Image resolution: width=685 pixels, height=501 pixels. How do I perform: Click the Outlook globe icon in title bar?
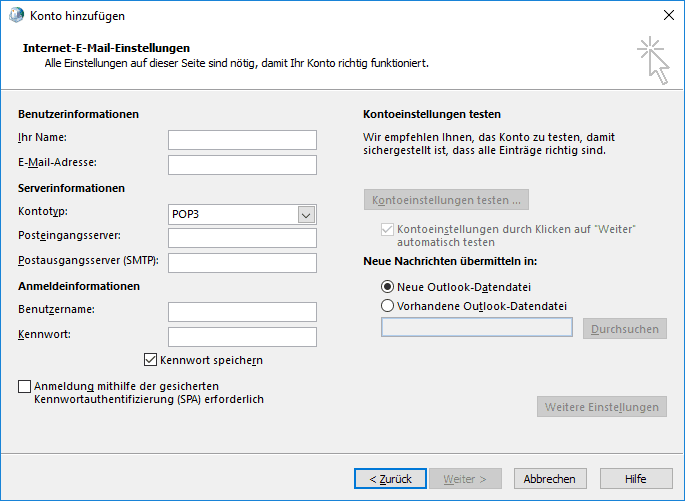pyautogui.click(x=14, y=15)
